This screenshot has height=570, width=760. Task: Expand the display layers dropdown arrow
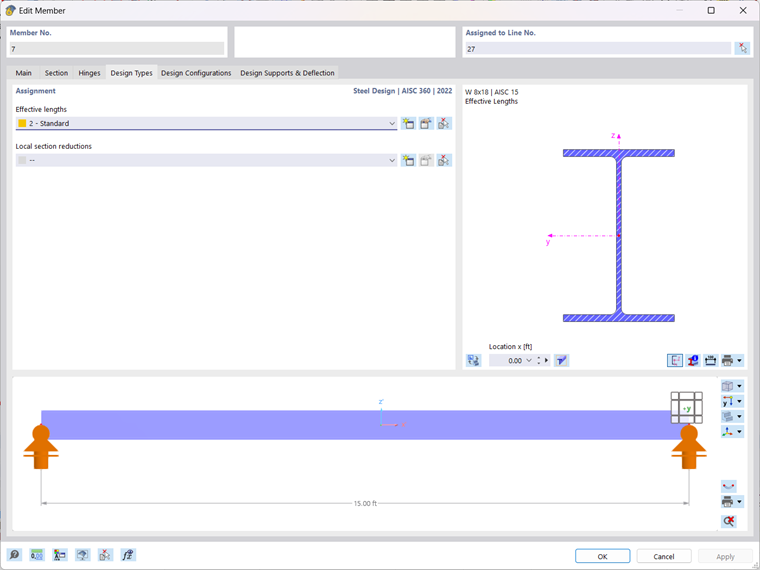click(739, 416)
